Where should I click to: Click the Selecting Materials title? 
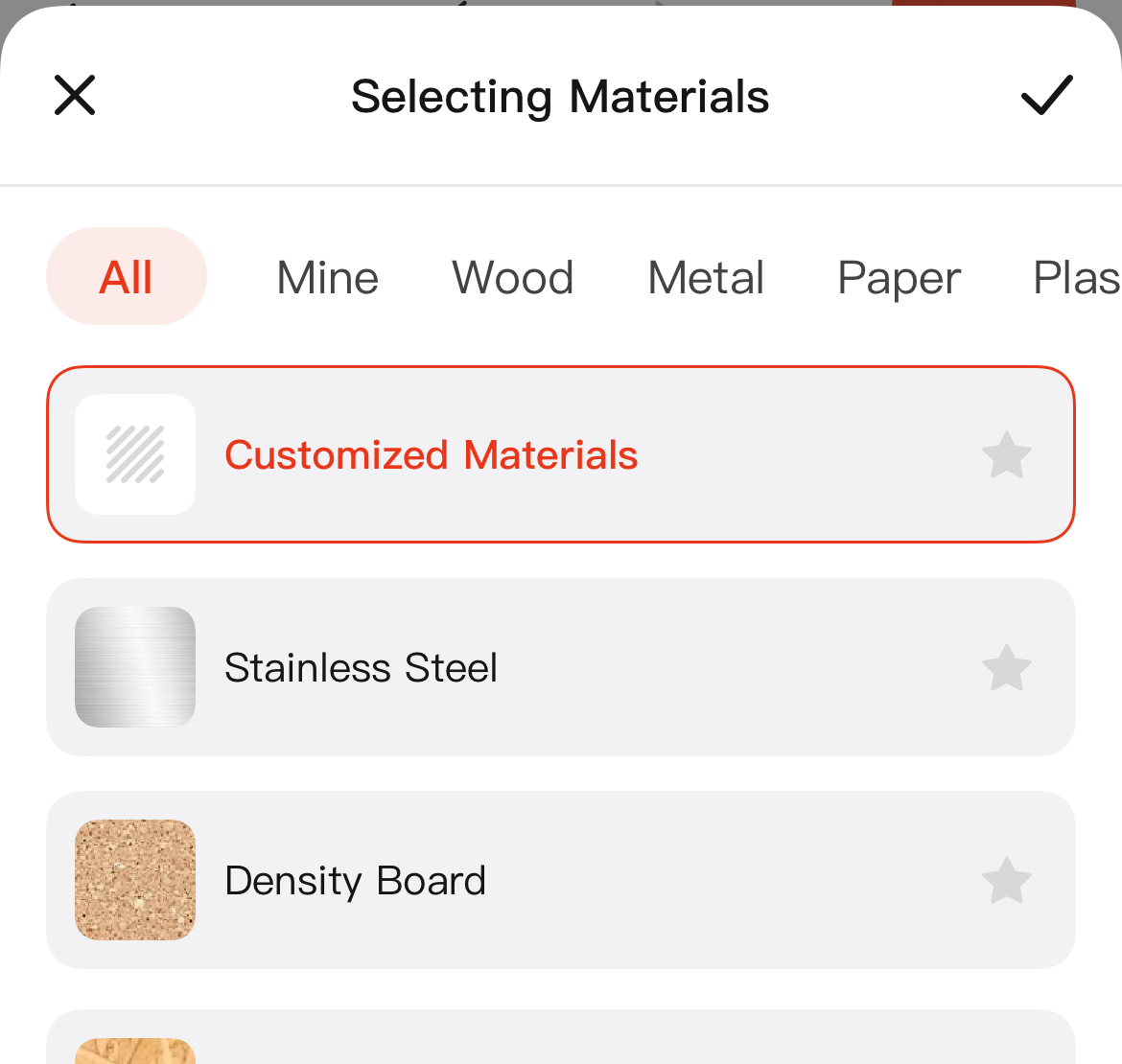560,97
